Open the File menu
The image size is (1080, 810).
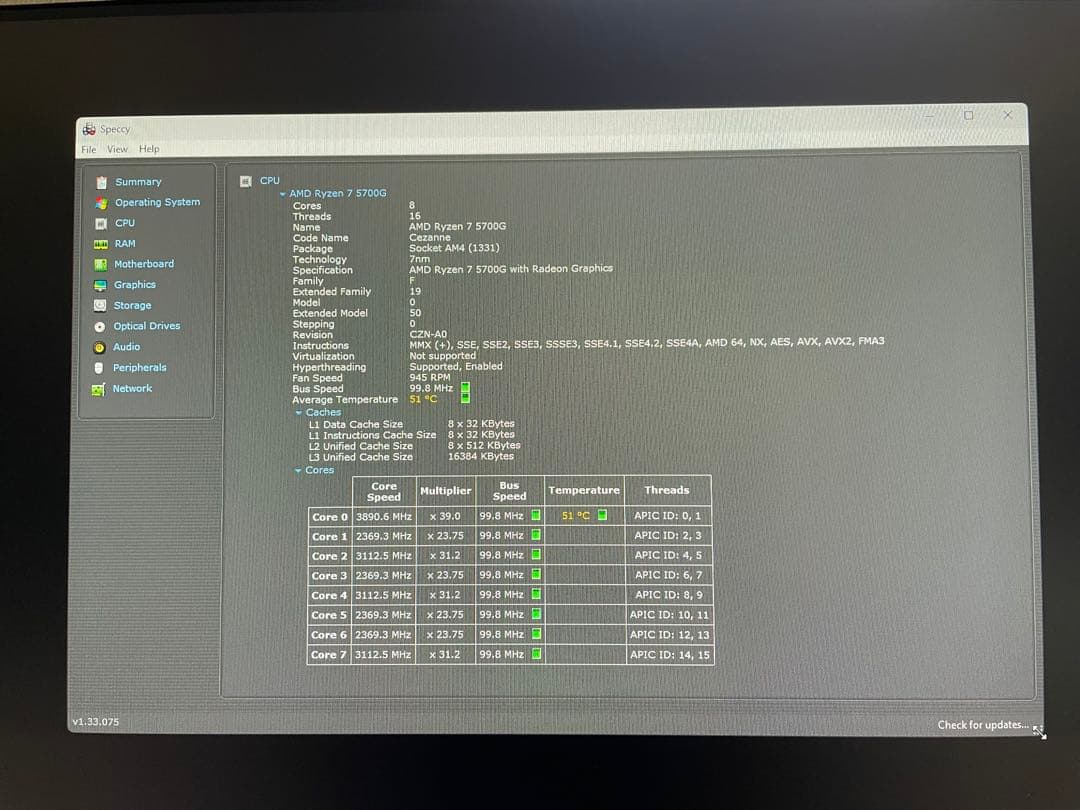tap(88, 148)
